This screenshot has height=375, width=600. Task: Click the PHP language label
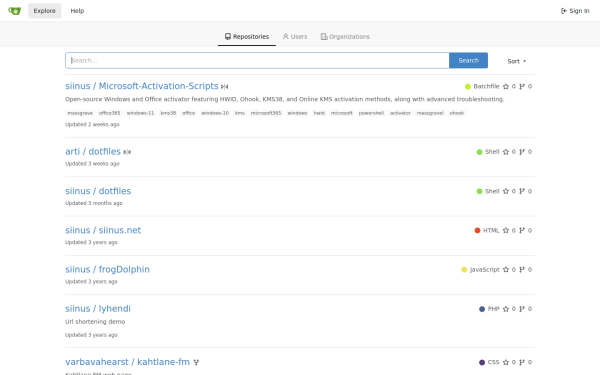coord(493,309)
